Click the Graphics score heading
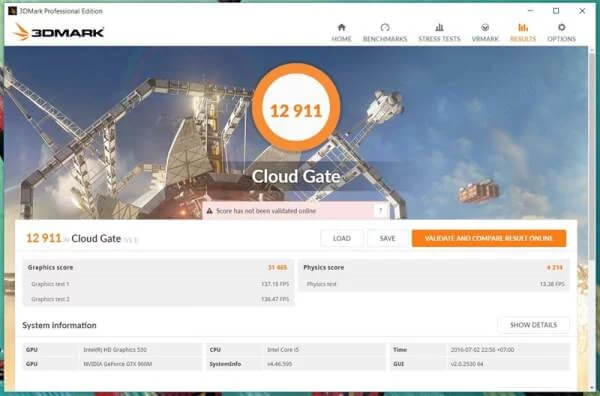 50,267
